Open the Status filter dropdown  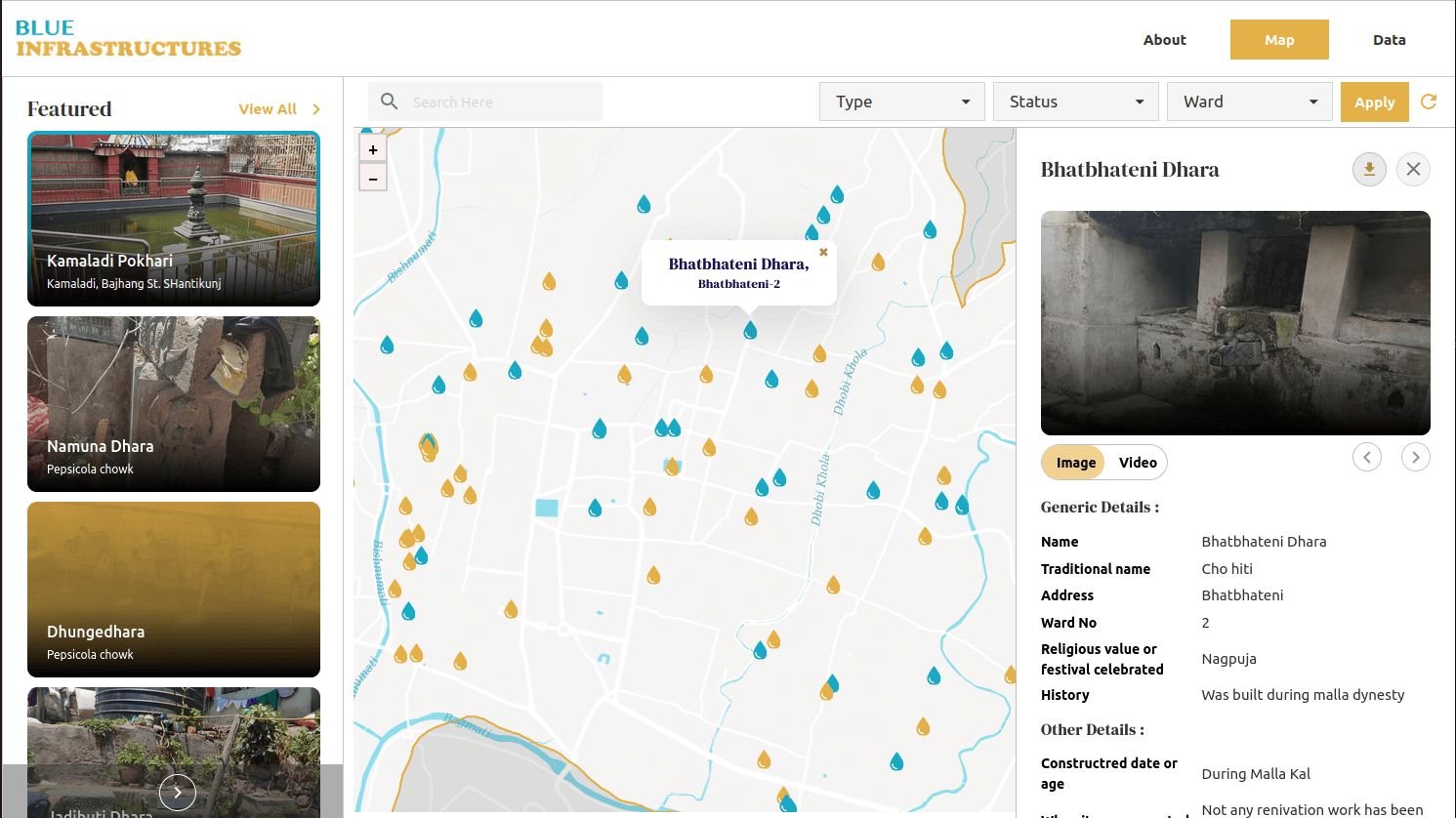pos(1076,102)
